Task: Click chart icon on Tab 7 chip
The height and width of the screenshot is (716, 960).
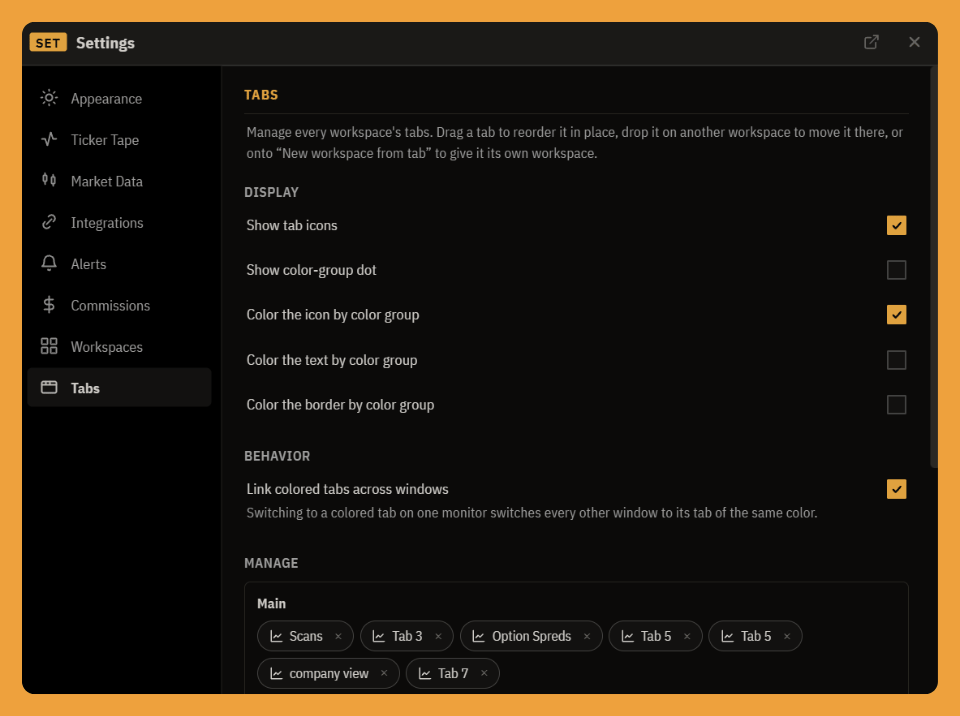Action: pyautogui.click(x=424, y=674)
